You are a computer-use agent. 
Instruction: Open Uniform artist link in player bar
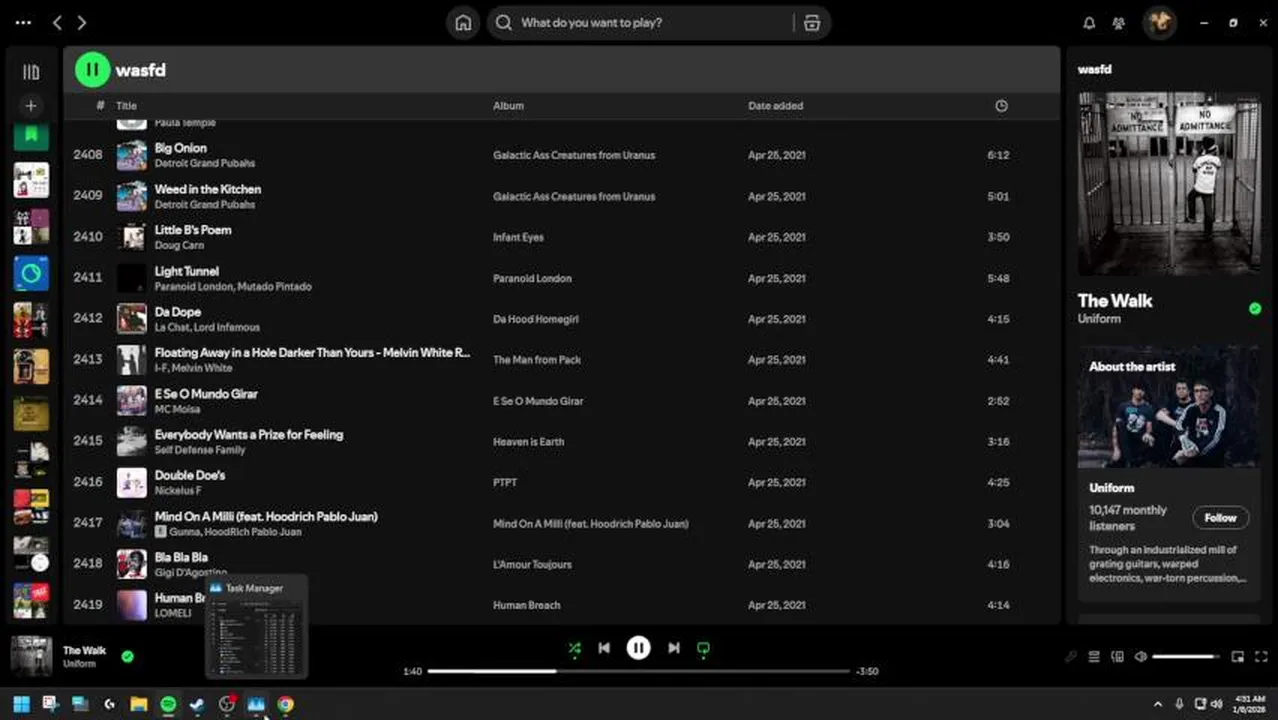pos(79,664)
